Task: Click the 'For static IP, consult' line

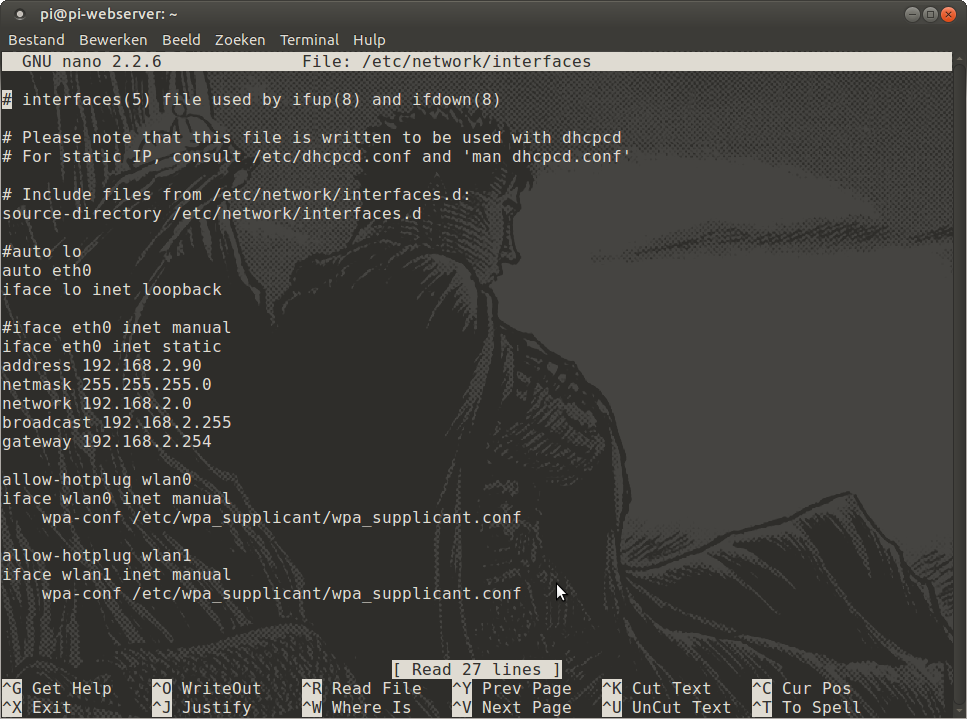Action: click(316, 157)
